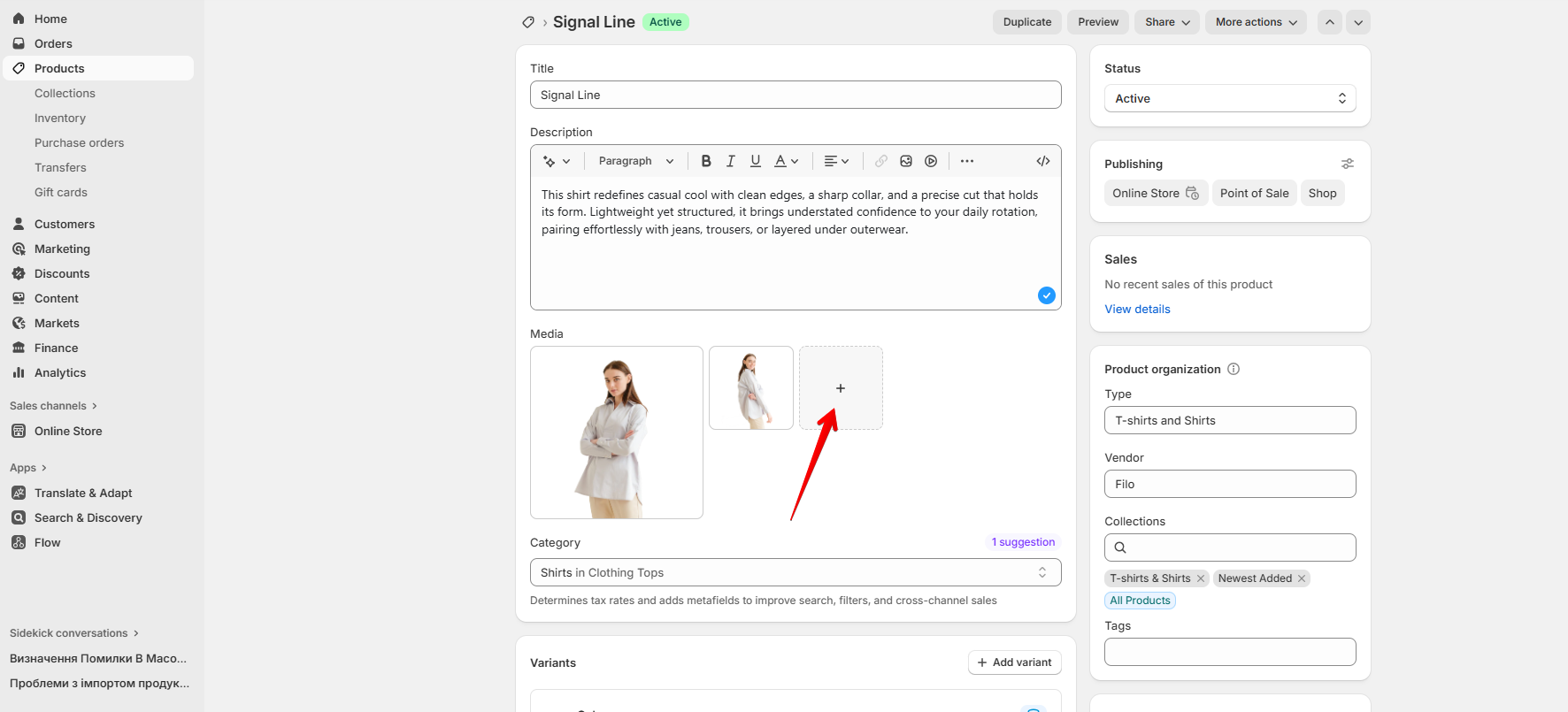
Task: Click the underline formatting icon
Action: 755,161
